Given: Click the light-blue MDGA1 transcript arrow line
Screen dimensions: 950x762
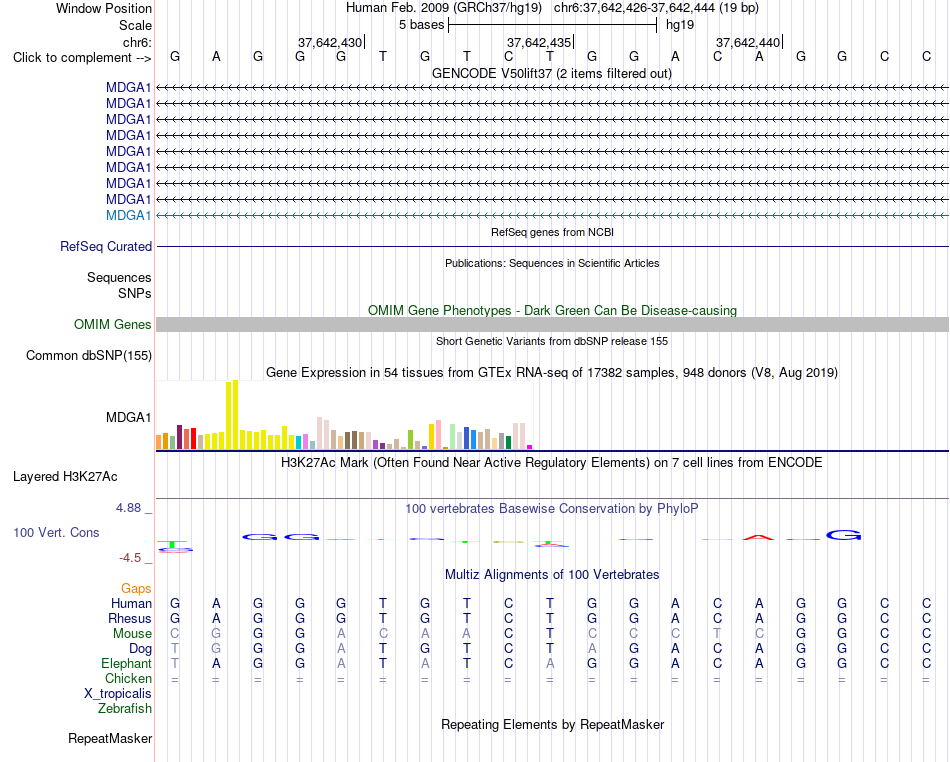Looking at the screenshot, I should coord(553,215).
